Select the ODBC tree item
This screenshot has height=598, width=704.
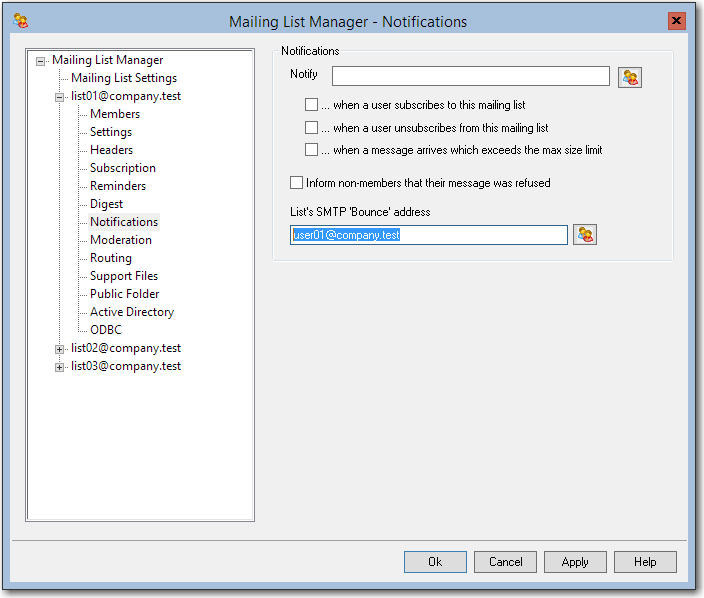pyautogui.click(x=106, y=330)
